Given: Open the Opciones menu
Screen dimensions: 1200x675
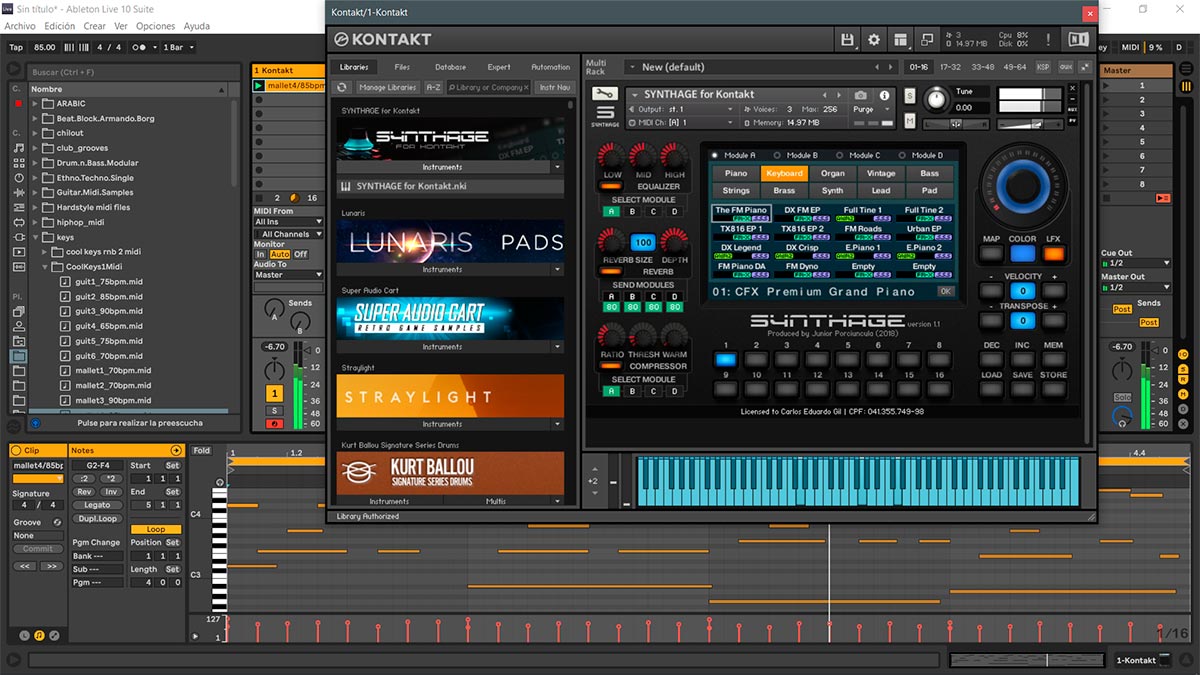Looking at the screenshot, I should click(156, 26).
